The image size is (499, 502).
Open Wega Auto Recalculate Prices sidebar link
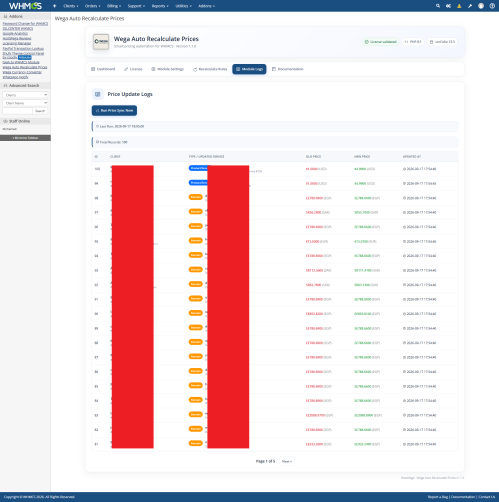[25, 67]
